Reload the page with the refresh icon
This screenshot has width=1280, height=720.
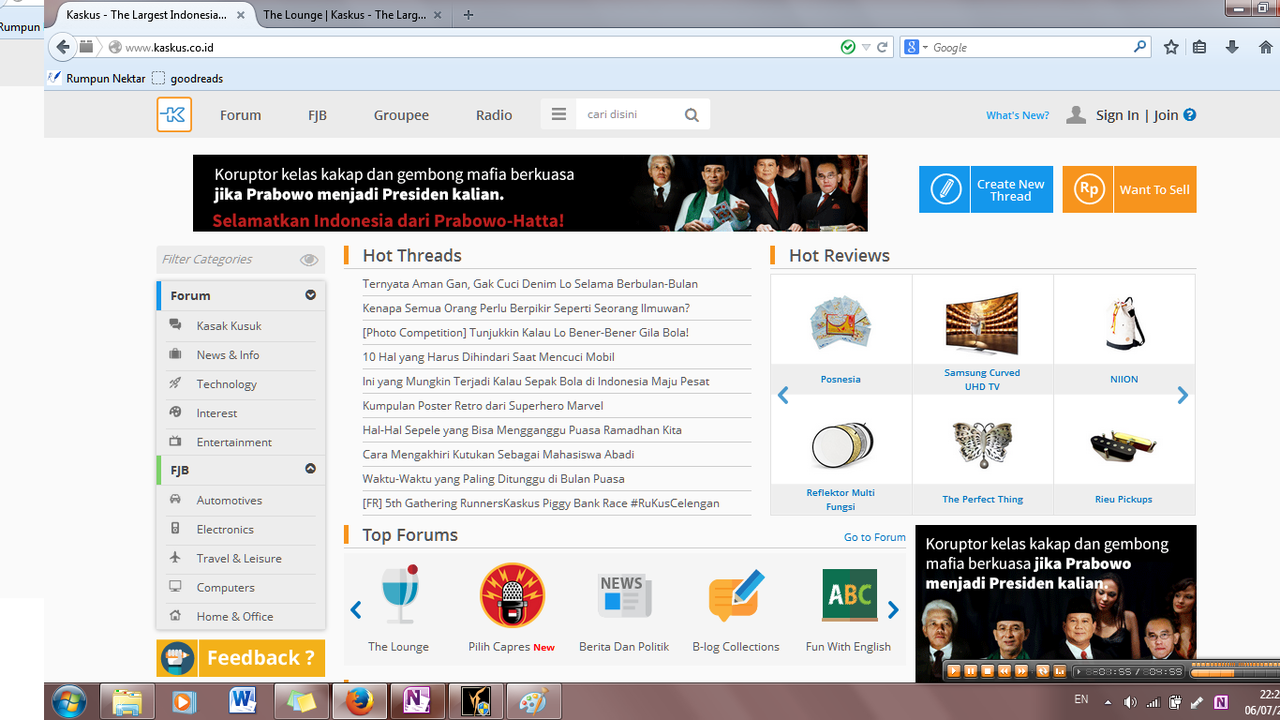pos(883,47)
